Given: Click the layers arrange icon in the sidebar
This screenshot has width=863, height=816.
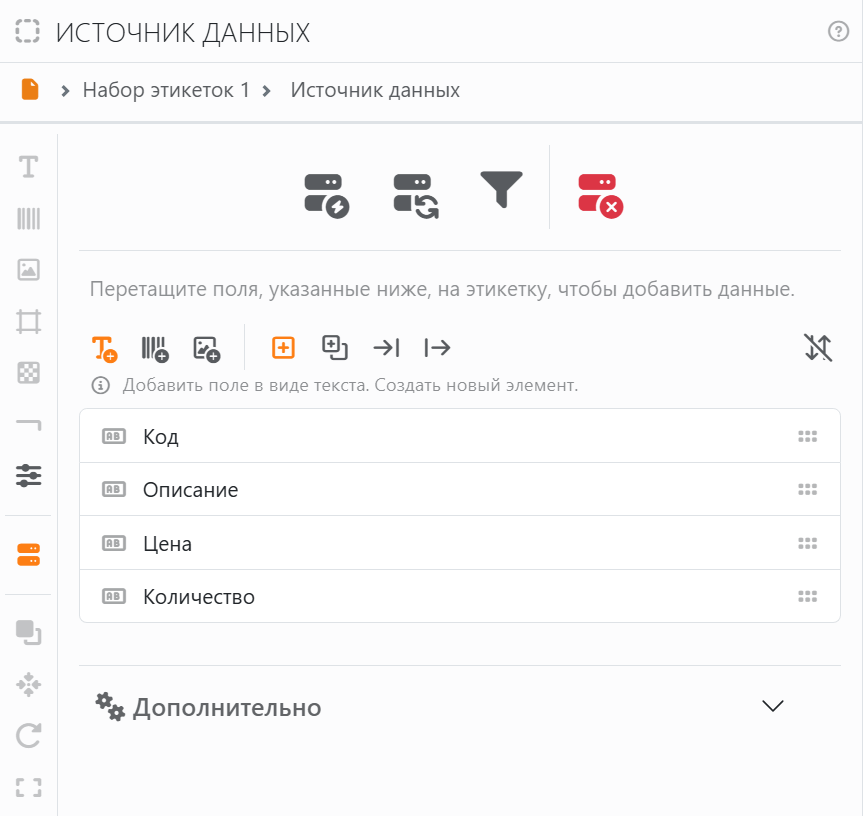Looking at the screenshot, I should [29, 632].
